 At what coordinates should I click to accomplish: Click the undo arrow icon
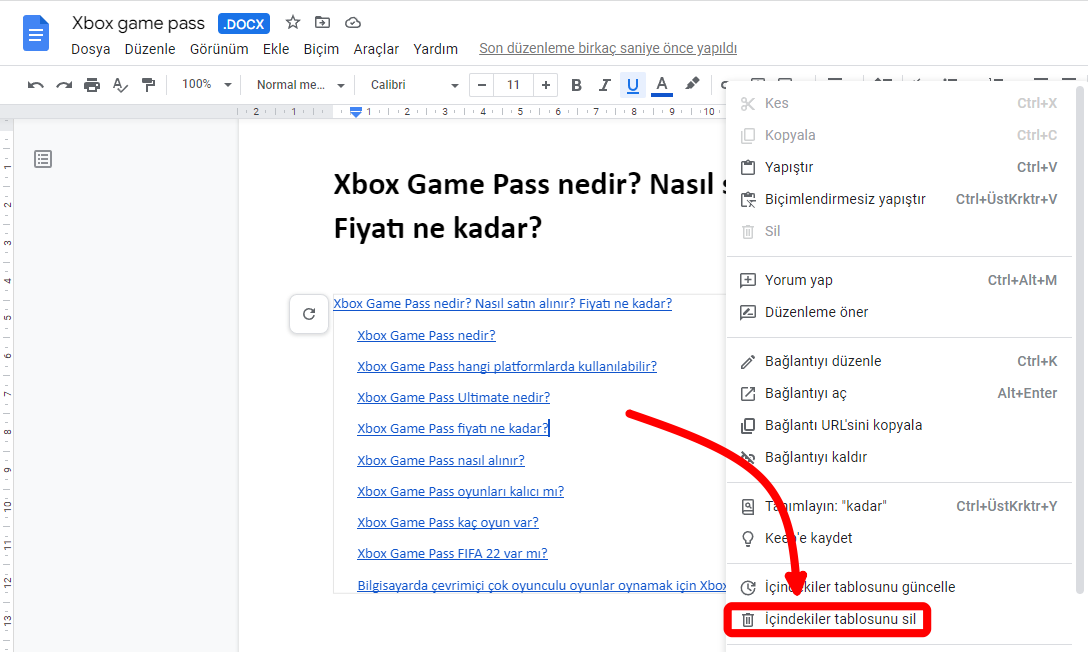(x=36, y=85)
